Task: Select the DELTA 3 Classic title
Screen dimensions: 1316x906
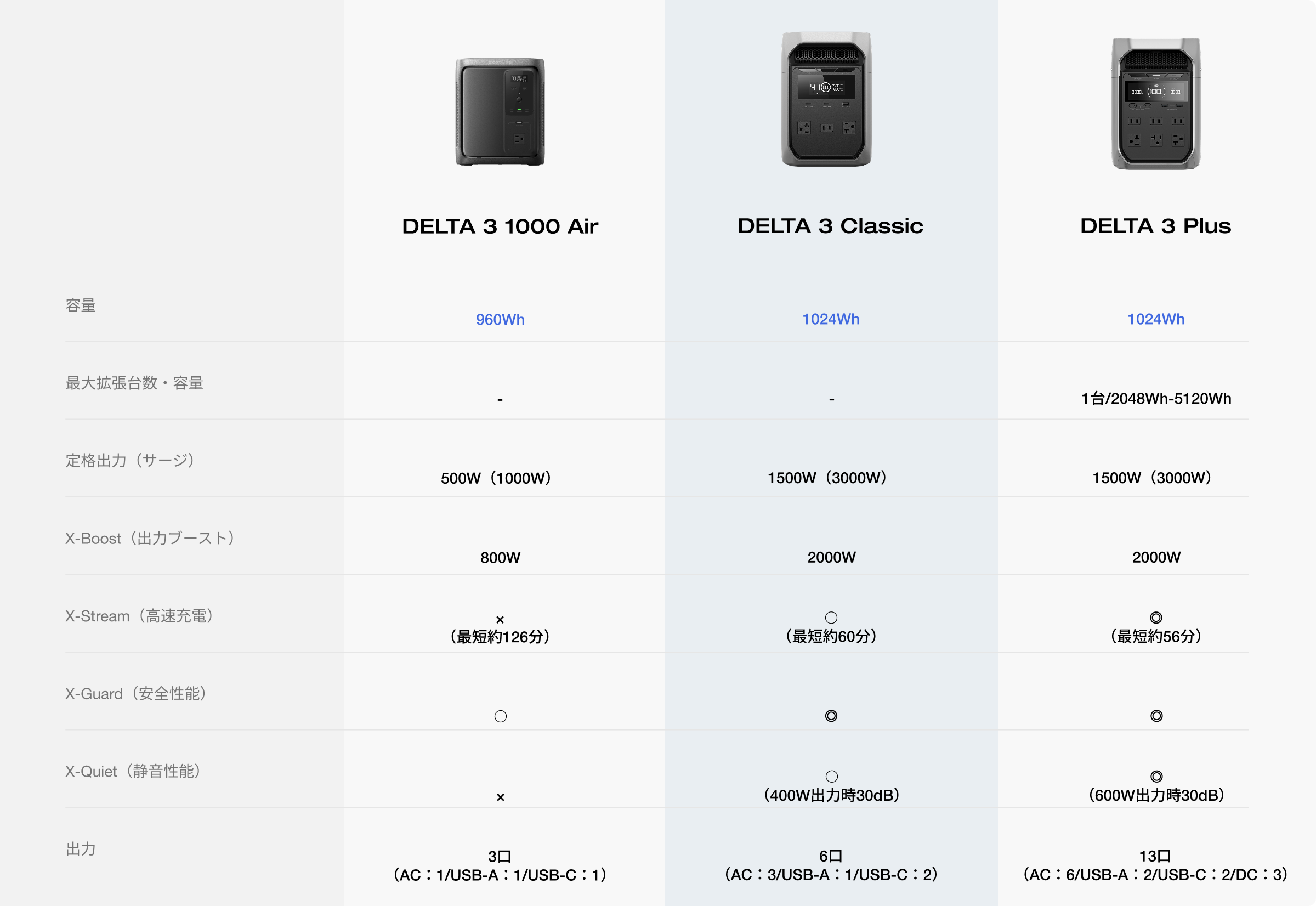Action: 830,226
